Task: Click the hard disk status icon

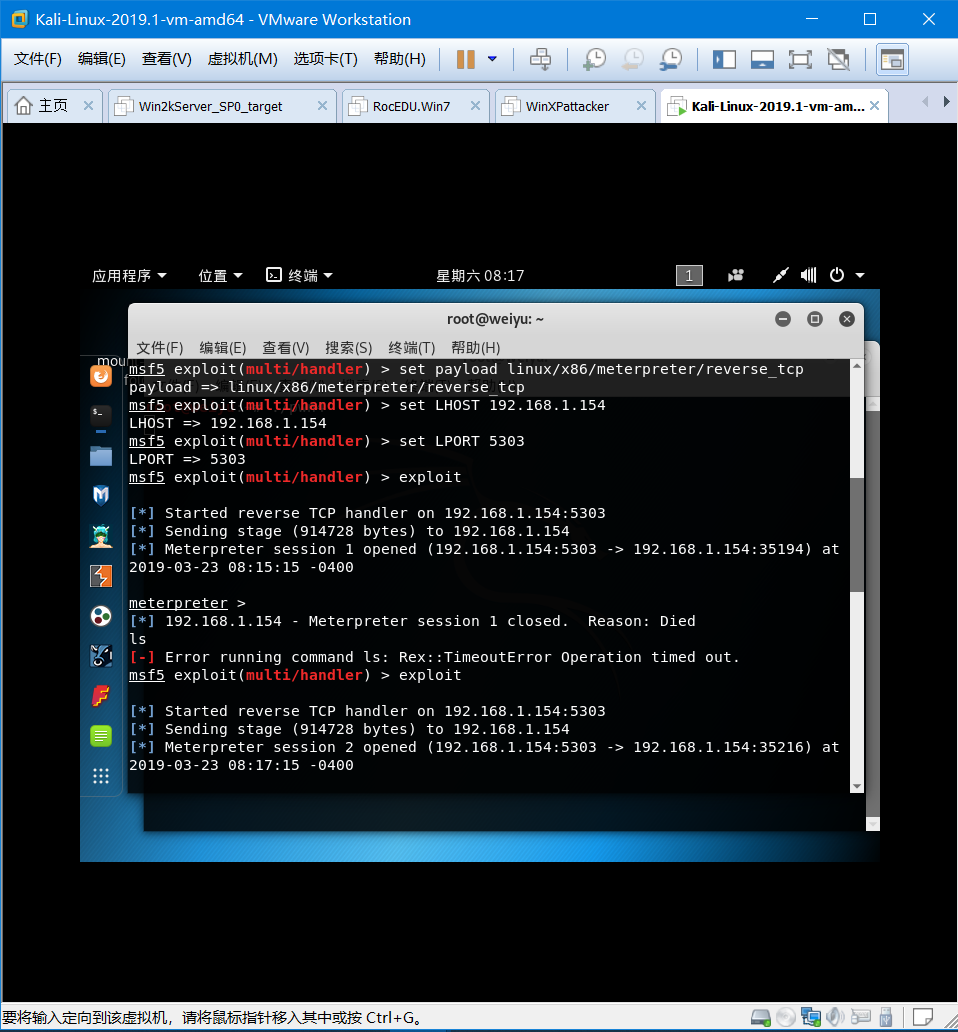Action: coord(761,1018)
